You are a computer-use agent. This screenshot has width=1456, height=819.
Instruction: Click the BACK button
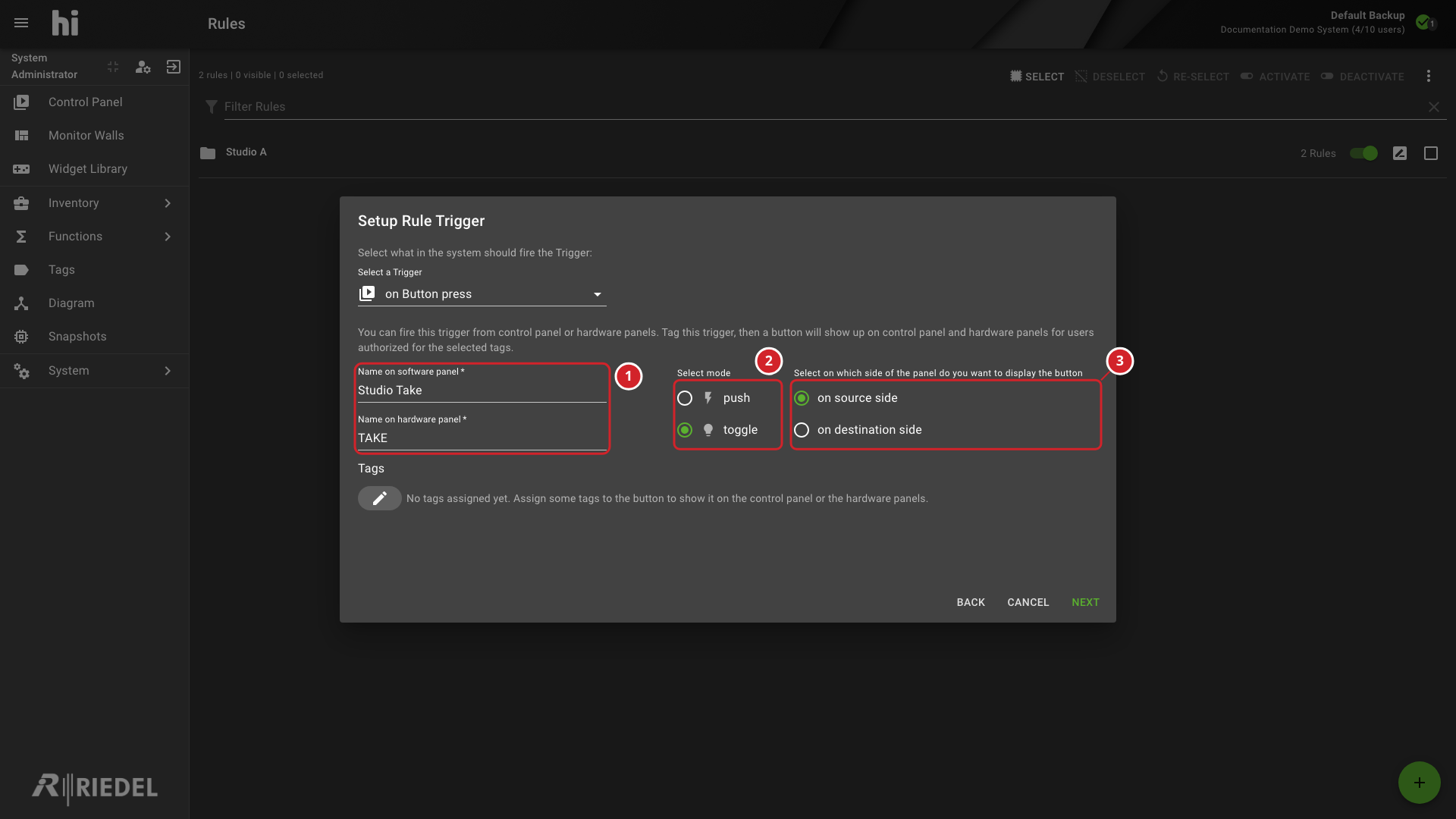tap(971, 602)
